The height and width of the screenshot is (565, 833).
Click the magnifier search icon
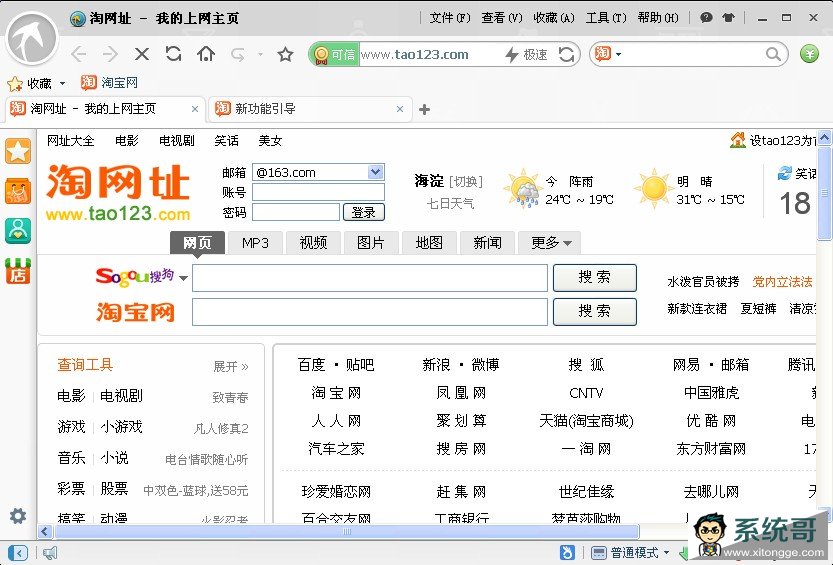(773, 54)
